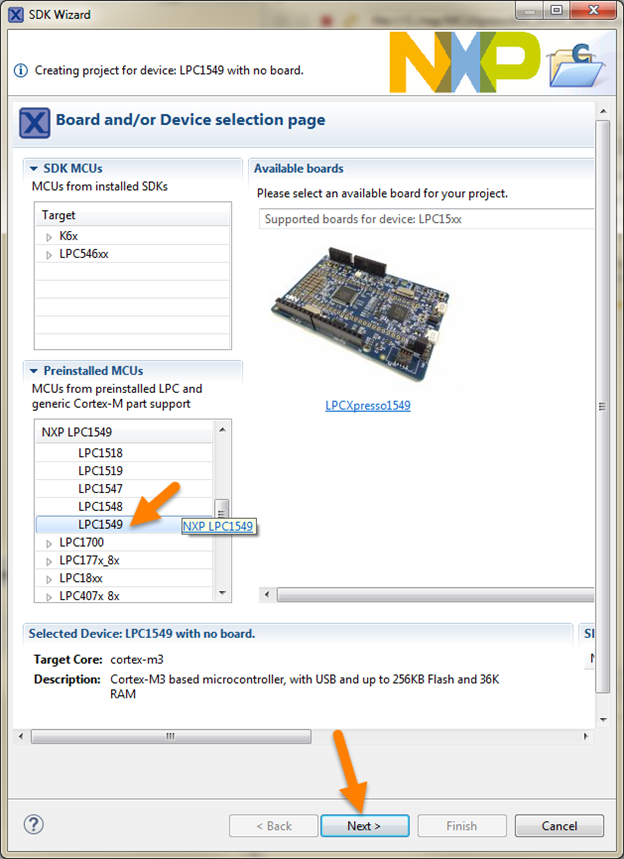The height and width of the screenshot is (859, 624).
Task: Open the LPCXpresso1549 board link
Action: pos(368,405)
